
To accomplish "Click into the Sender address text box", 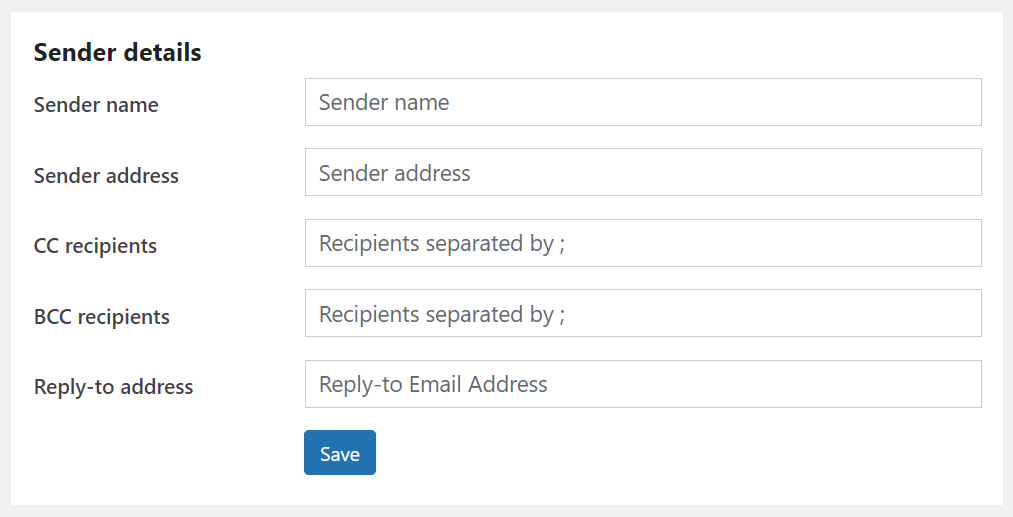I will [643, 173].
